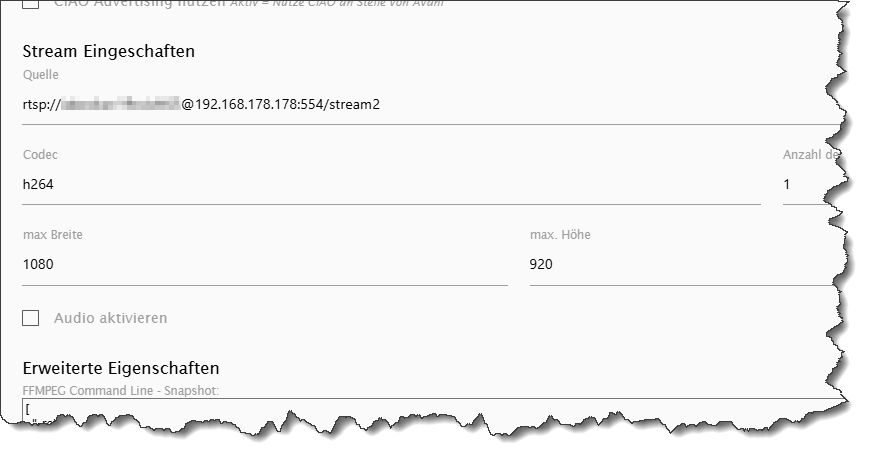Toggle the CIAO Advertising nutzen checkbox
The height and width of the screenshot is (457, 871).
31,4
